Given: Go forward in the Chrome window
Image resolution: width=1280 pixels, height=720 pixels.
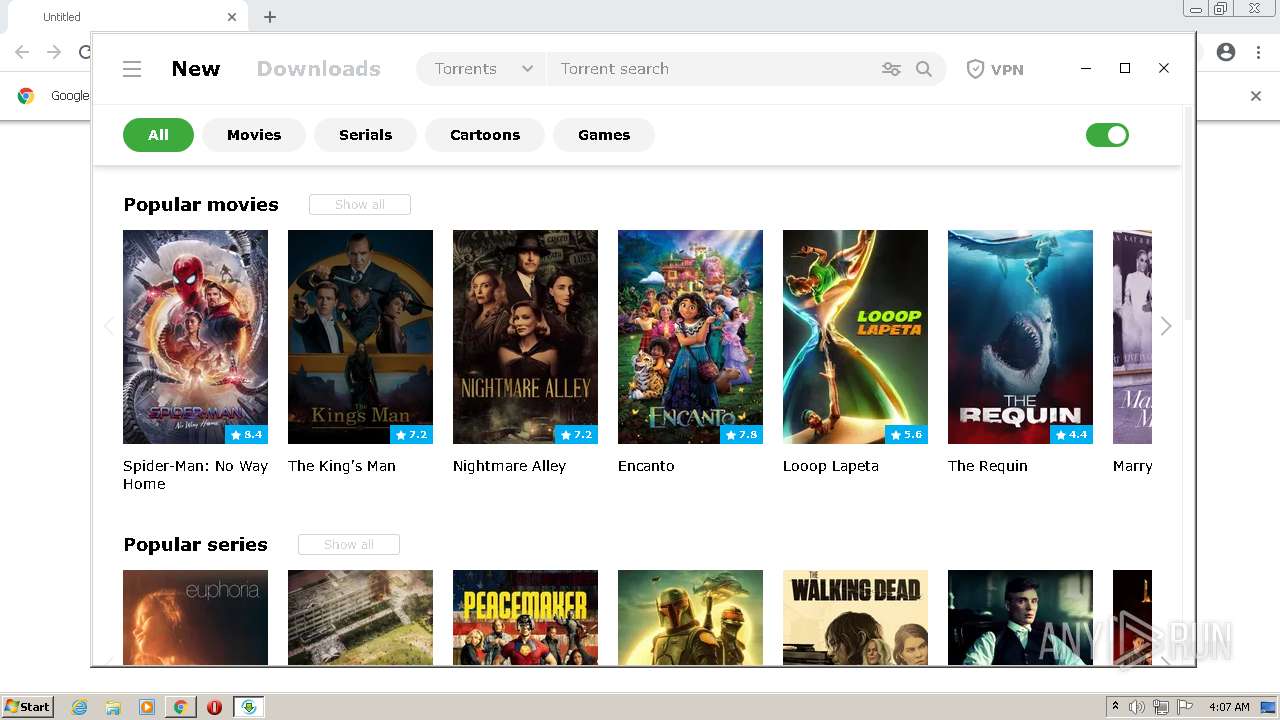Looking at the screenshot, I should [x=54, y=53].
